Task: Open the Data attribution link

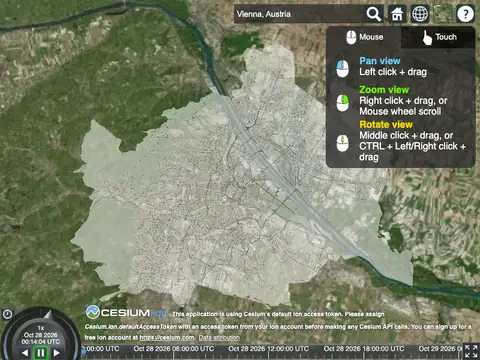Action: click(219, 338)
